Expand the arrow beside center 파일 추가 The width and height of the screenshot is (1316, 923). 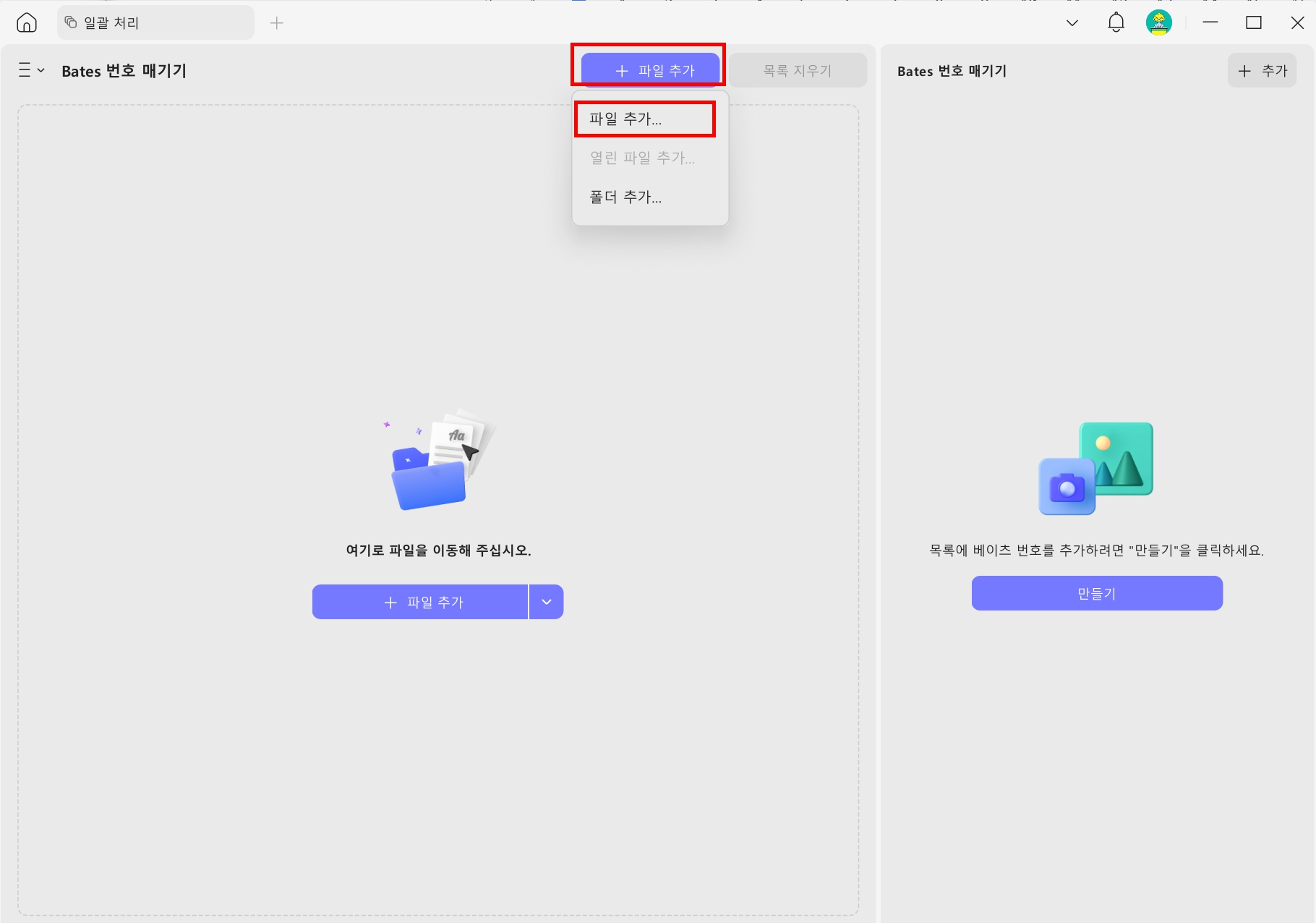tap(547, 602)
